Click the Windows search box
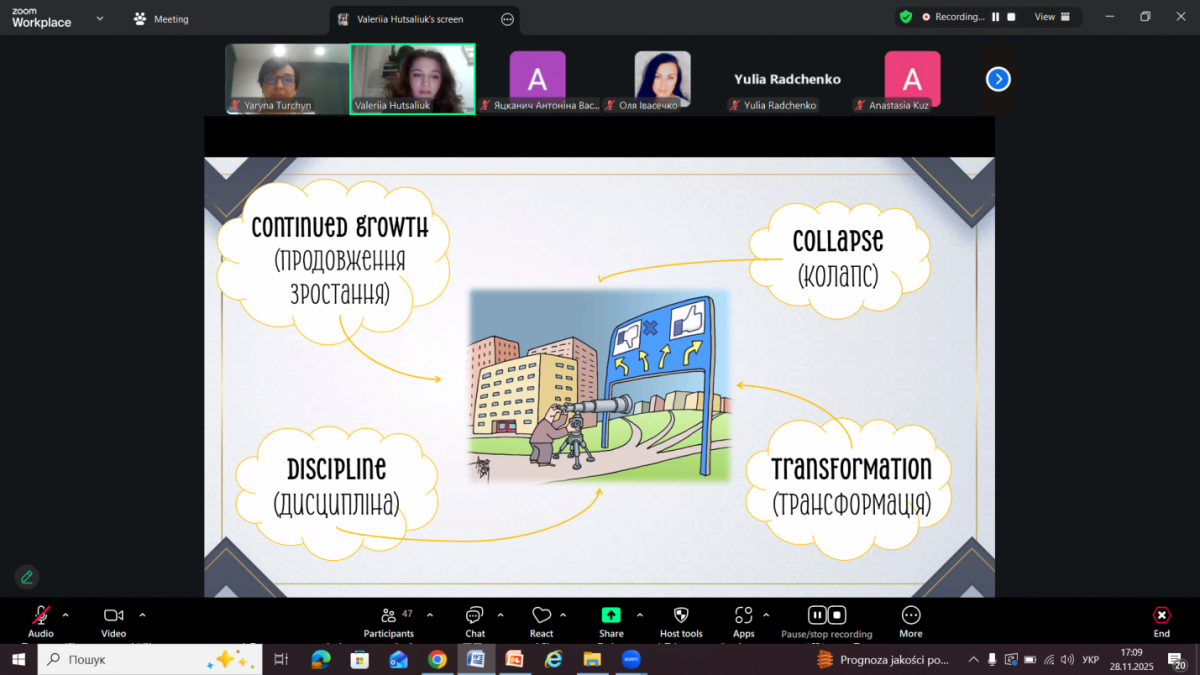Screen dimensions: 1200x675 pos(150,659)
